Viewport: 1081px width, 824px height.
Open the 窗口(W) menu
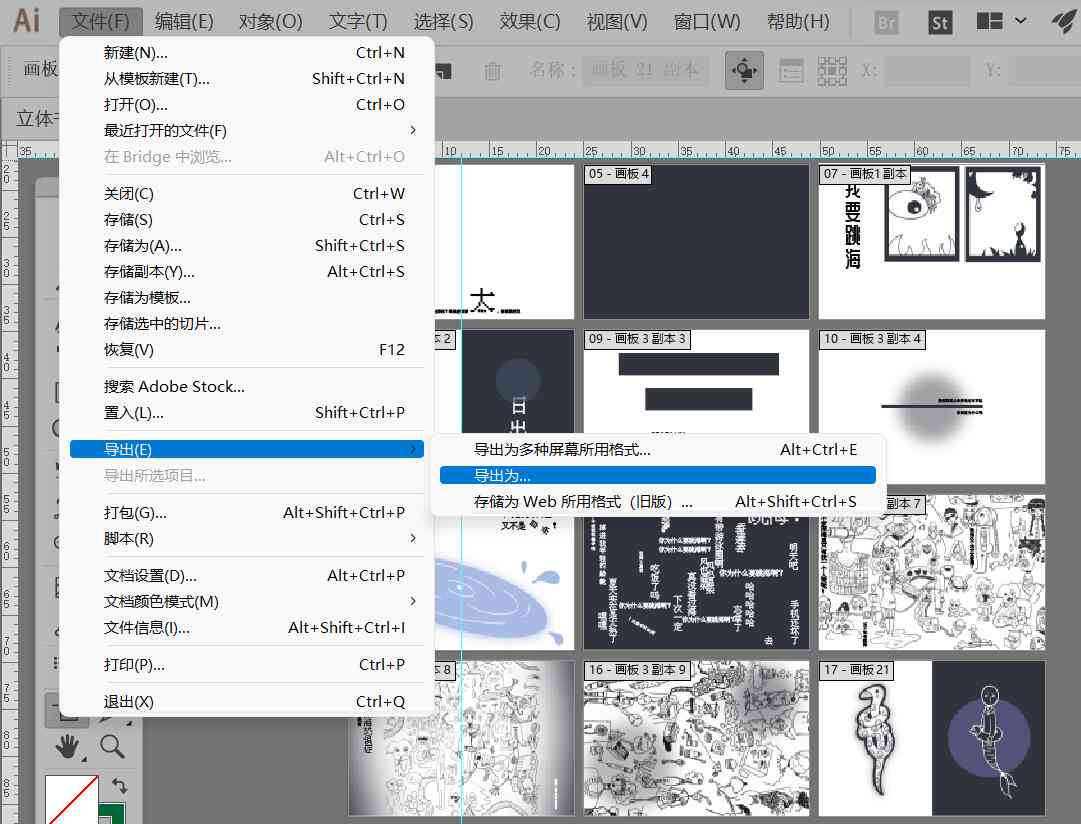coord(707,21)
